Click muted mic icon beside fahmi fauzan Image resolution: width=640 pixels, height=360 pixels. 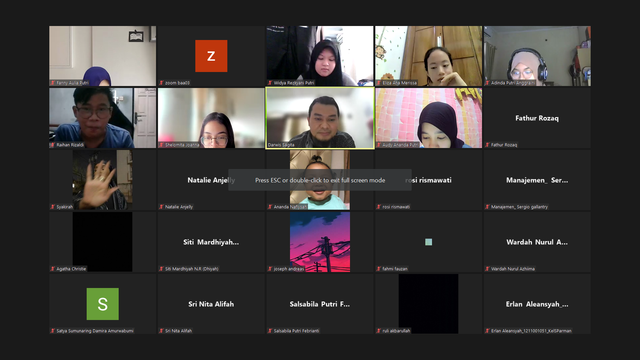(x=379, y=269)
